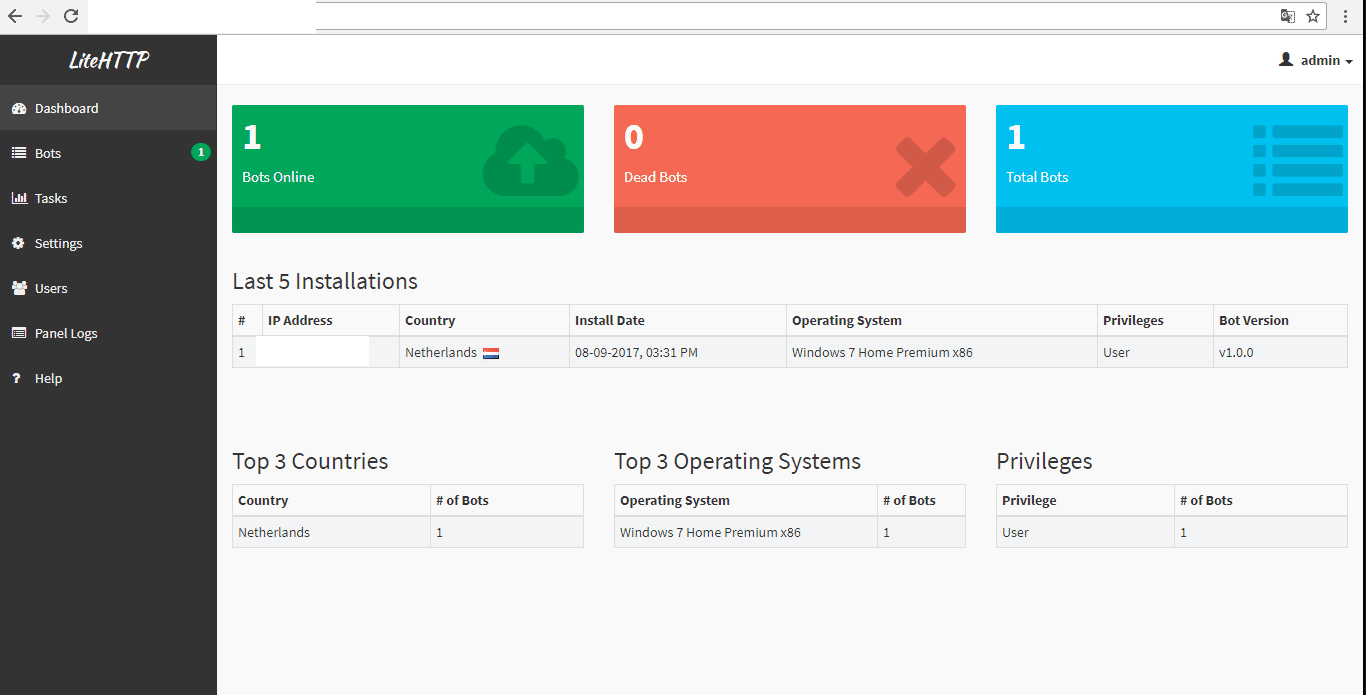Click the green bots count badge
1366x695 pixels.
(200, 152)
